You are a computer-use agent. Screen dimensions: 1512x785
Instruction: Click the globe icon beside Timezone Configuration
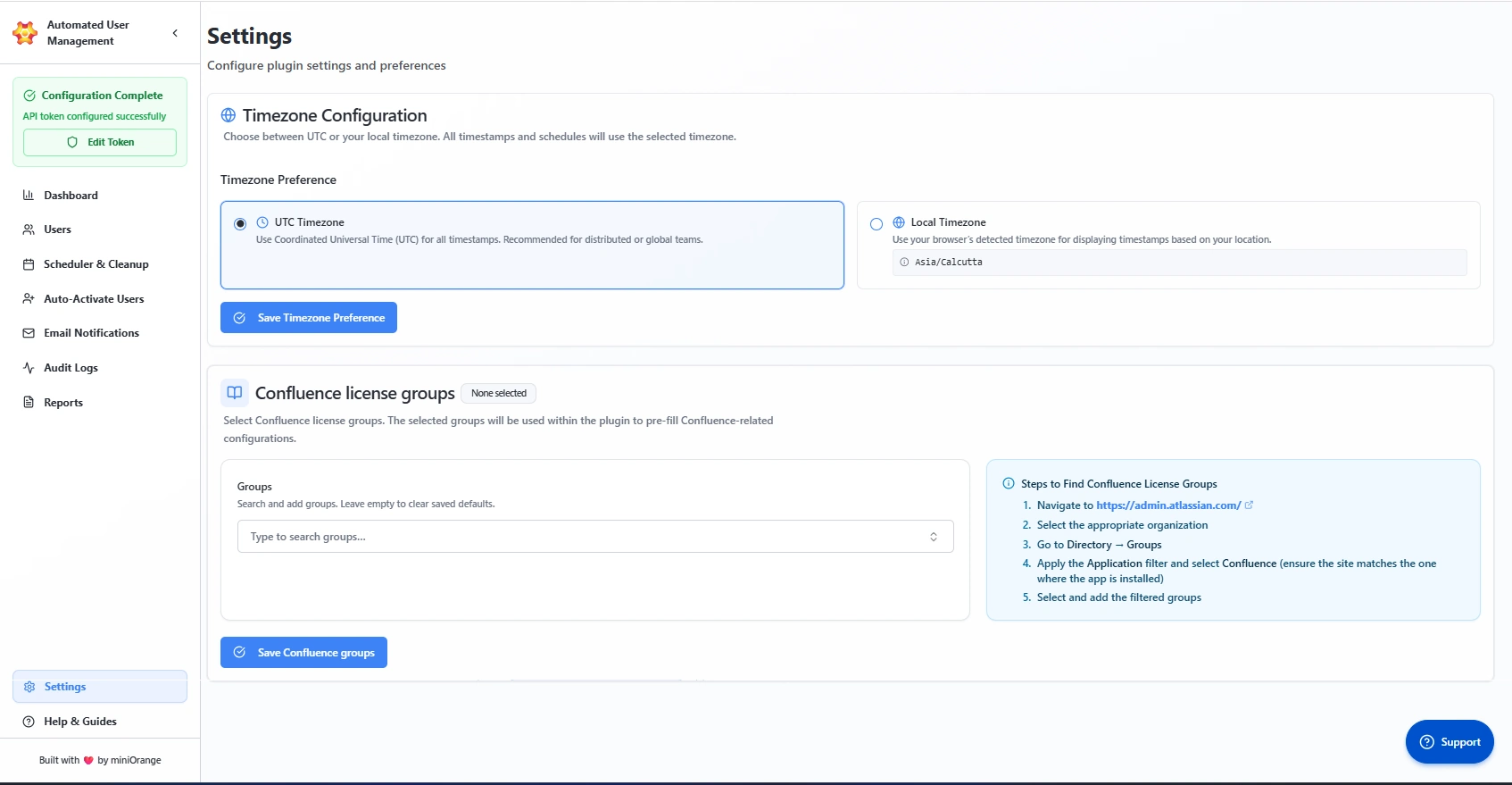point(228,115)
